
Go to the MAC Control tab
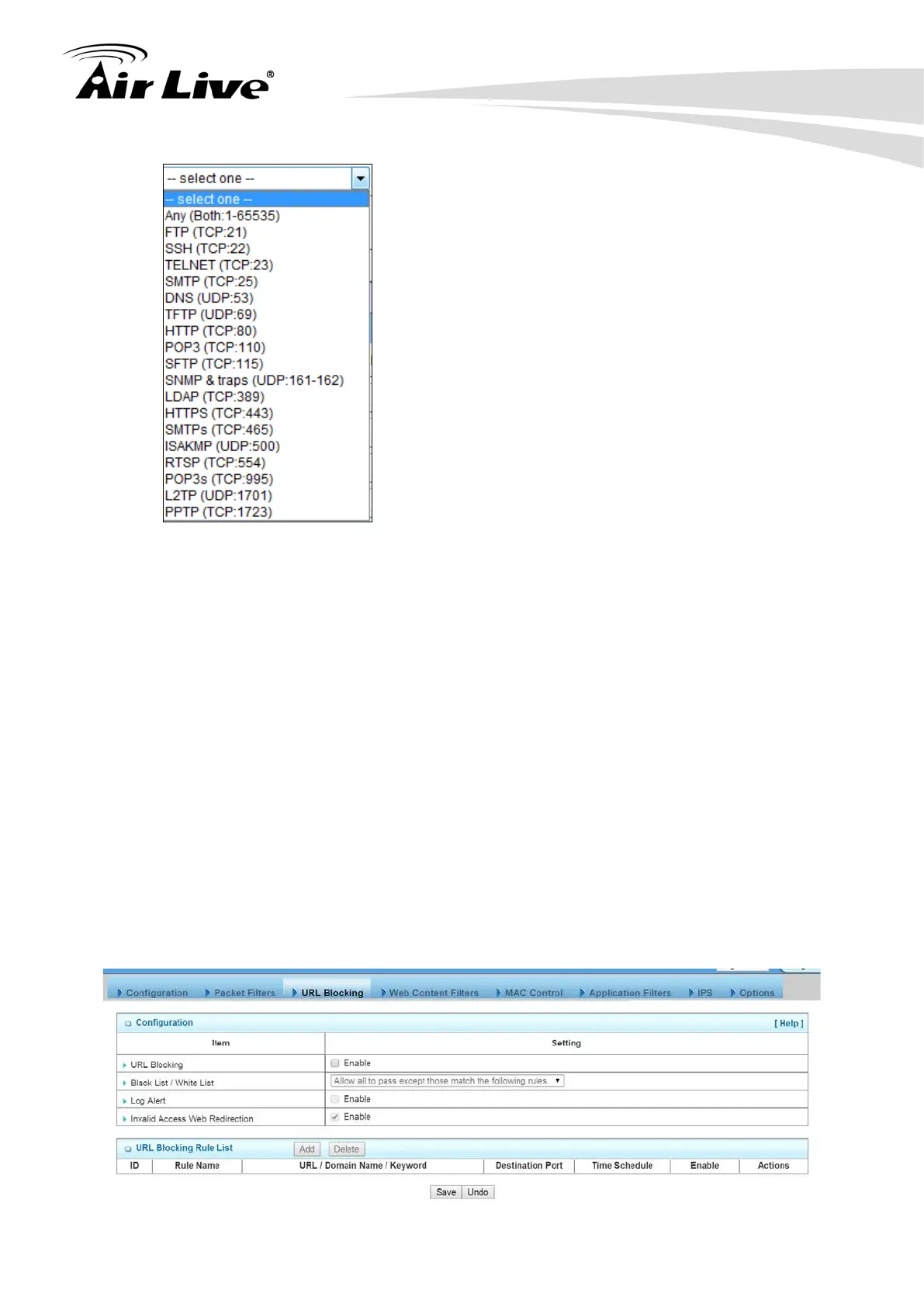533,993
